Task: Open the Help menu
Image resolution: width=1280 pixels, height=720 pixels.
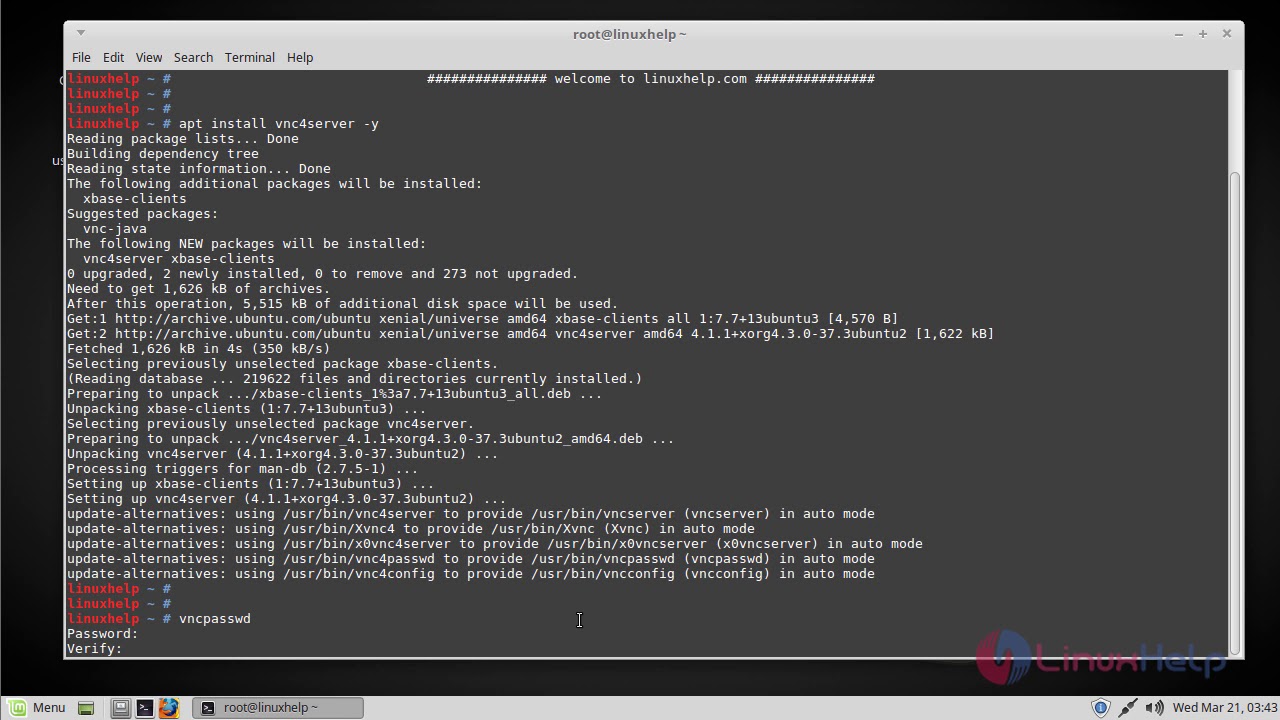Action: [300, 58]
